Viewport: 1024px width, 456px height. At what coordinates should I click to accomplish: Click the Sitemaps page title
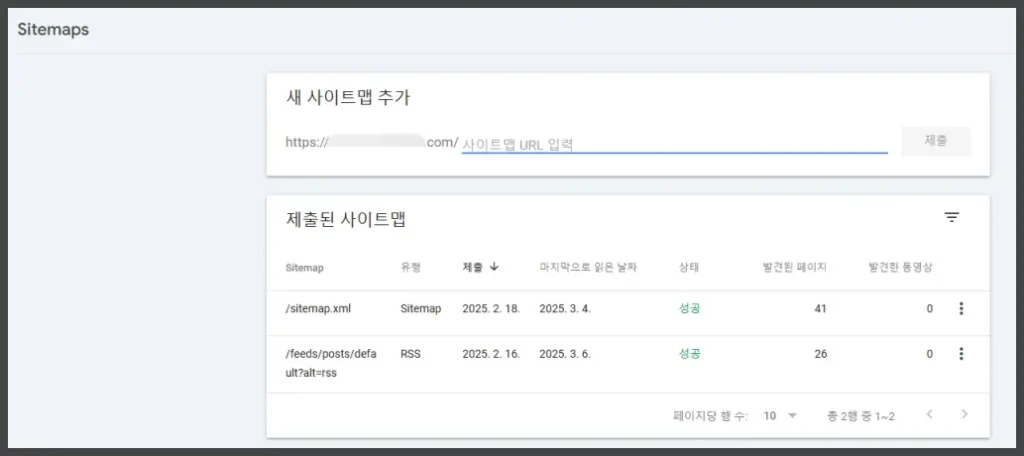(x=53, y=29)
